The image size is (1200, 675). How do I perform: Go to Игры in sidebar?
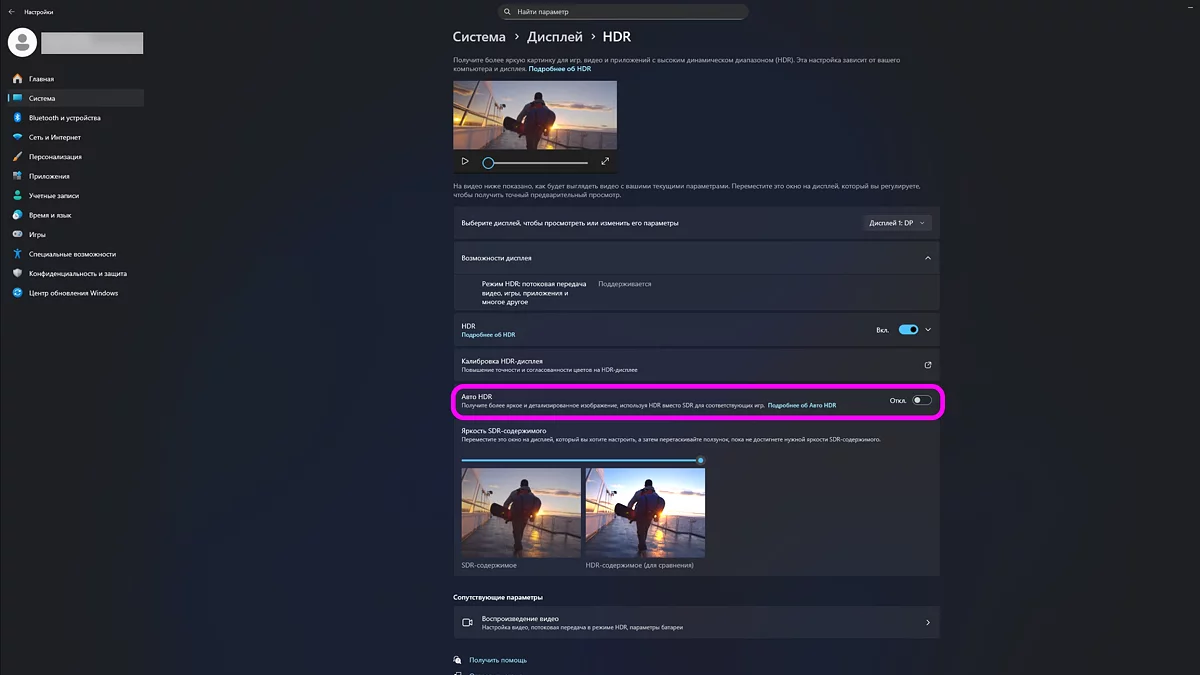coord(37,235)
